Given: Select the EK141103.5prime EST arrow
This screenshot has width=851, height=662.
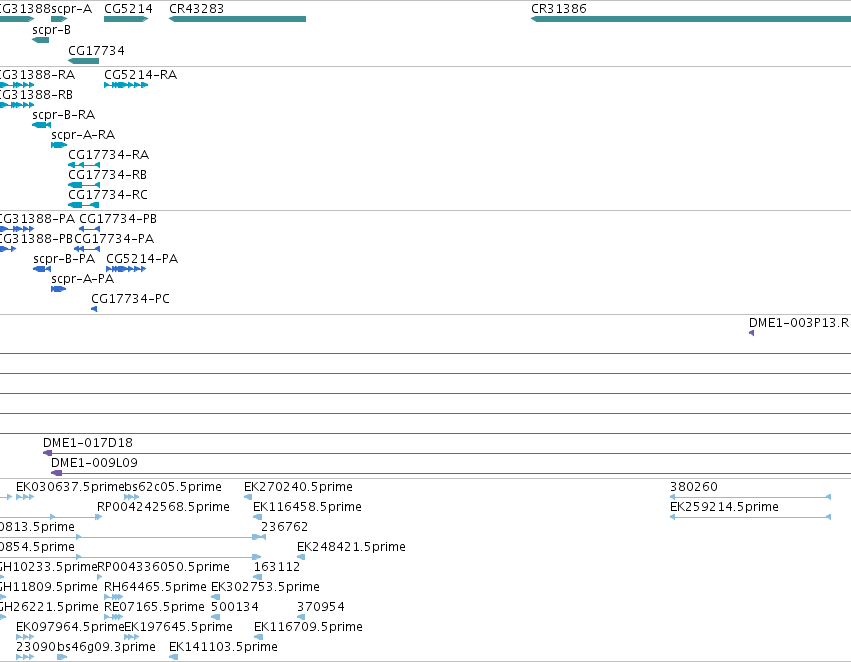Looking at the screenshot, I should [x=173, y=657].
